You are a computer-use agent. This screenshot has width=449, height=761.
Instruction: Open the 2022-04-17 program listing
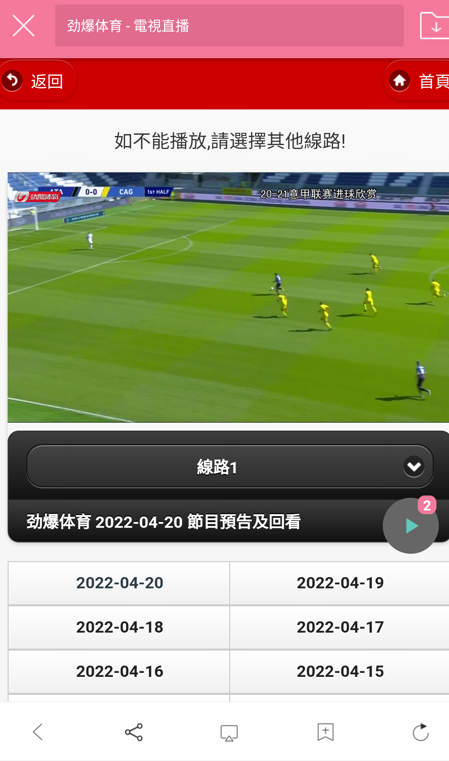(340, 627)
